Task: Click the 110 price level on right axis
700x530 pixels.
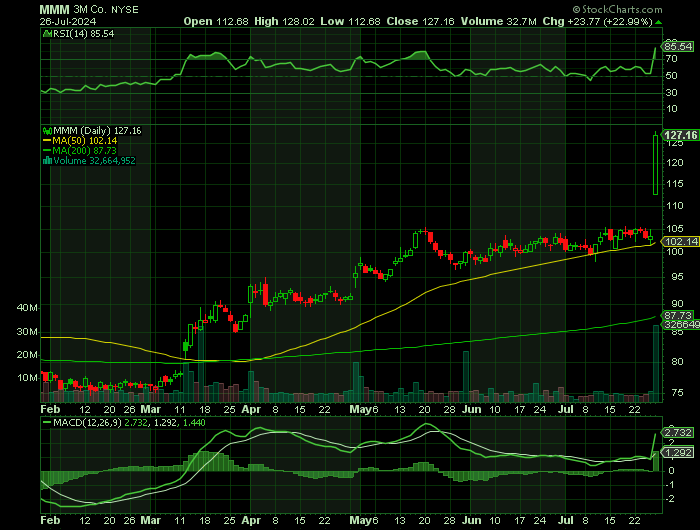Action: pyautogui.click(x=675, y=206)
